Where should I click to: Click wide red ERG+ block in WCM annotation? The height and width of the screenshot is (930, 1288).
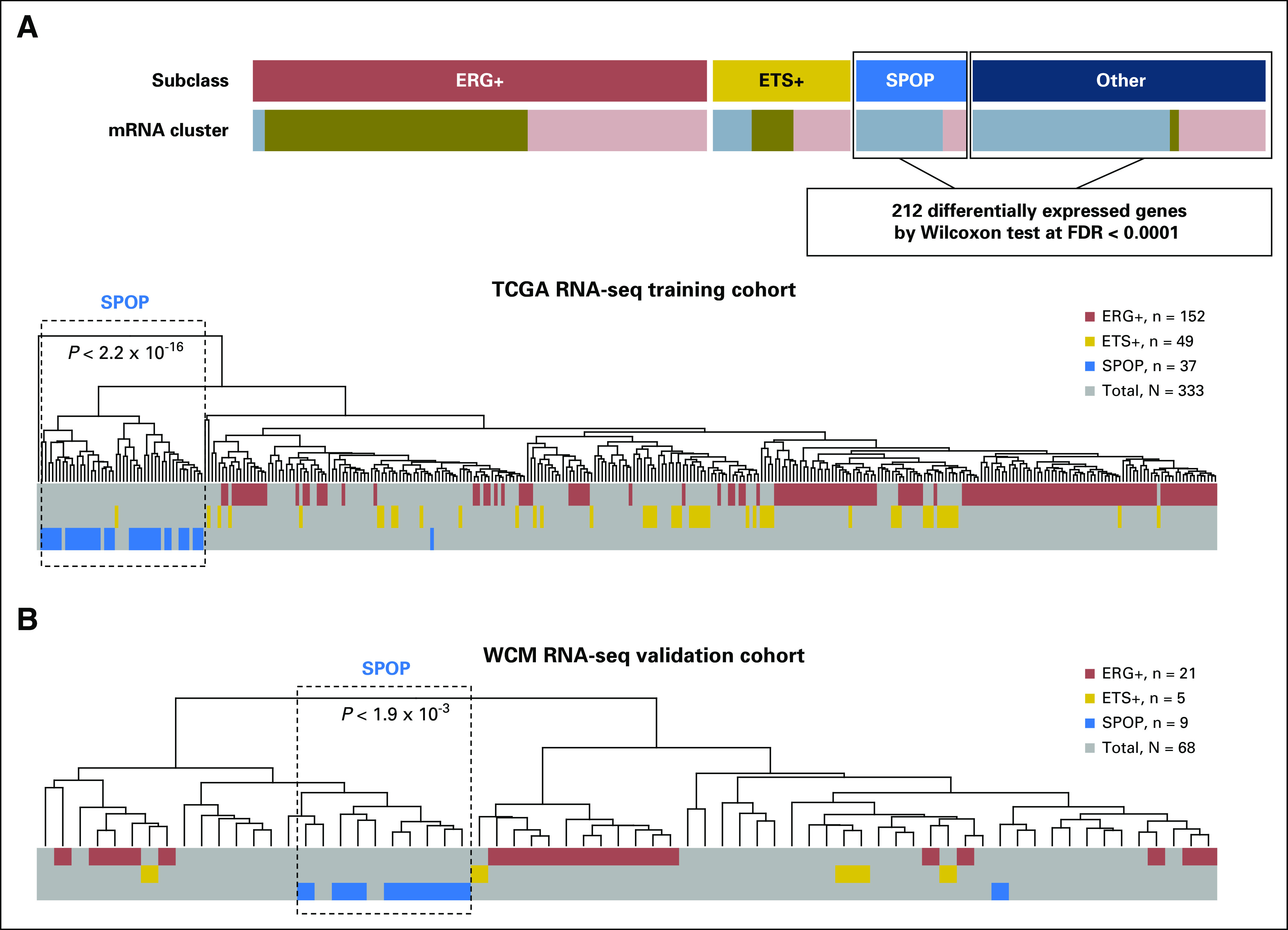point(583,856)
